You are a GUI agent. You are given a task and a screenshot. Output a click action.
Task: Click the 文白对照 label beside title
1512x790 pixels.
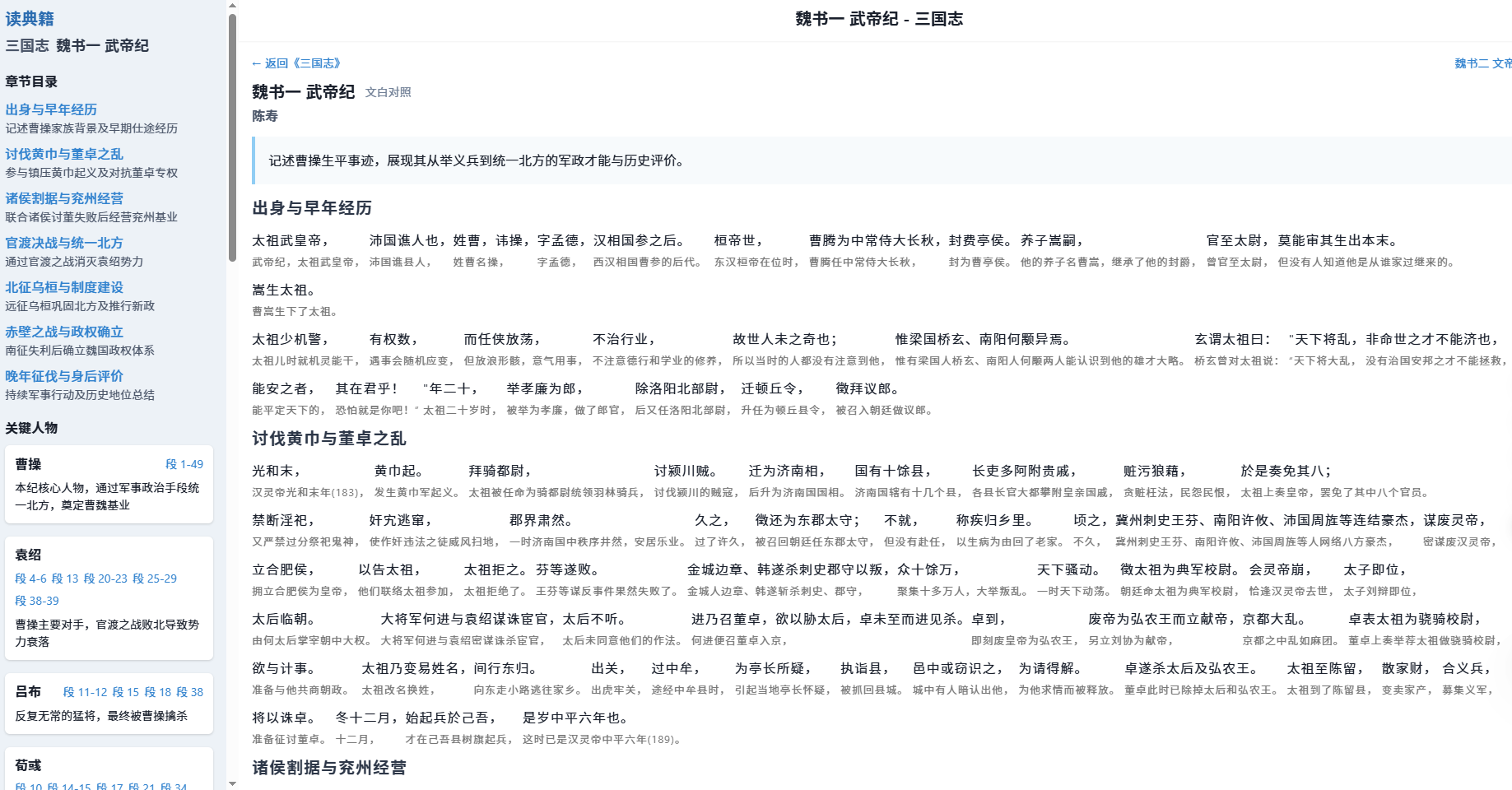[388, 92]
